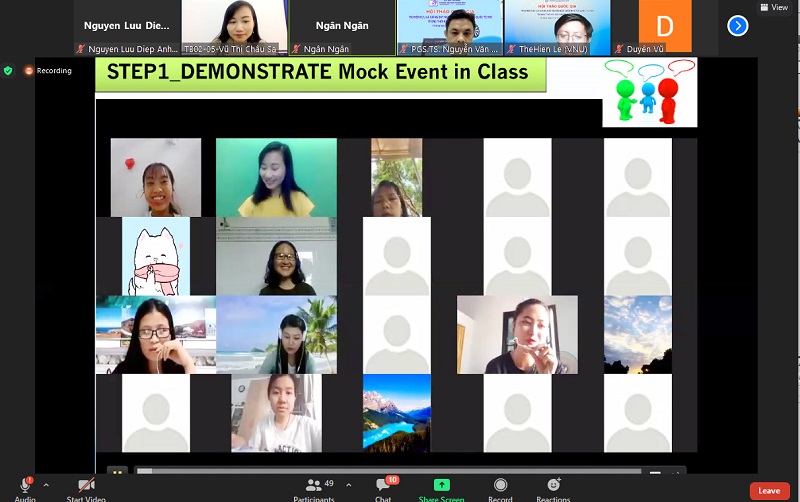Click the TheHien Le (VNU) video tile
The image size is (800, 502).
(557, 27)
